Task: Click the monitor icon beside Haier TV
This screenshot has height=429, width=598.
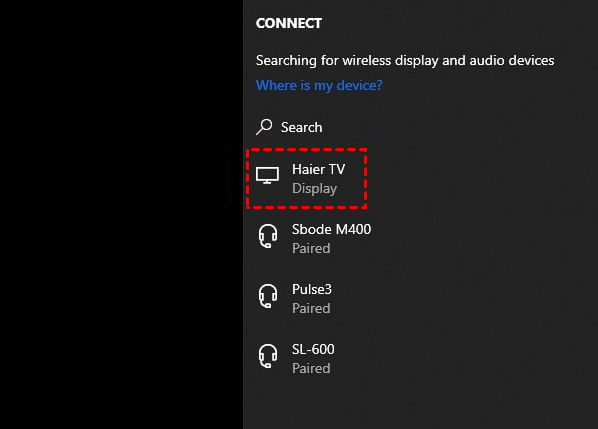Action: coord(267,176)
